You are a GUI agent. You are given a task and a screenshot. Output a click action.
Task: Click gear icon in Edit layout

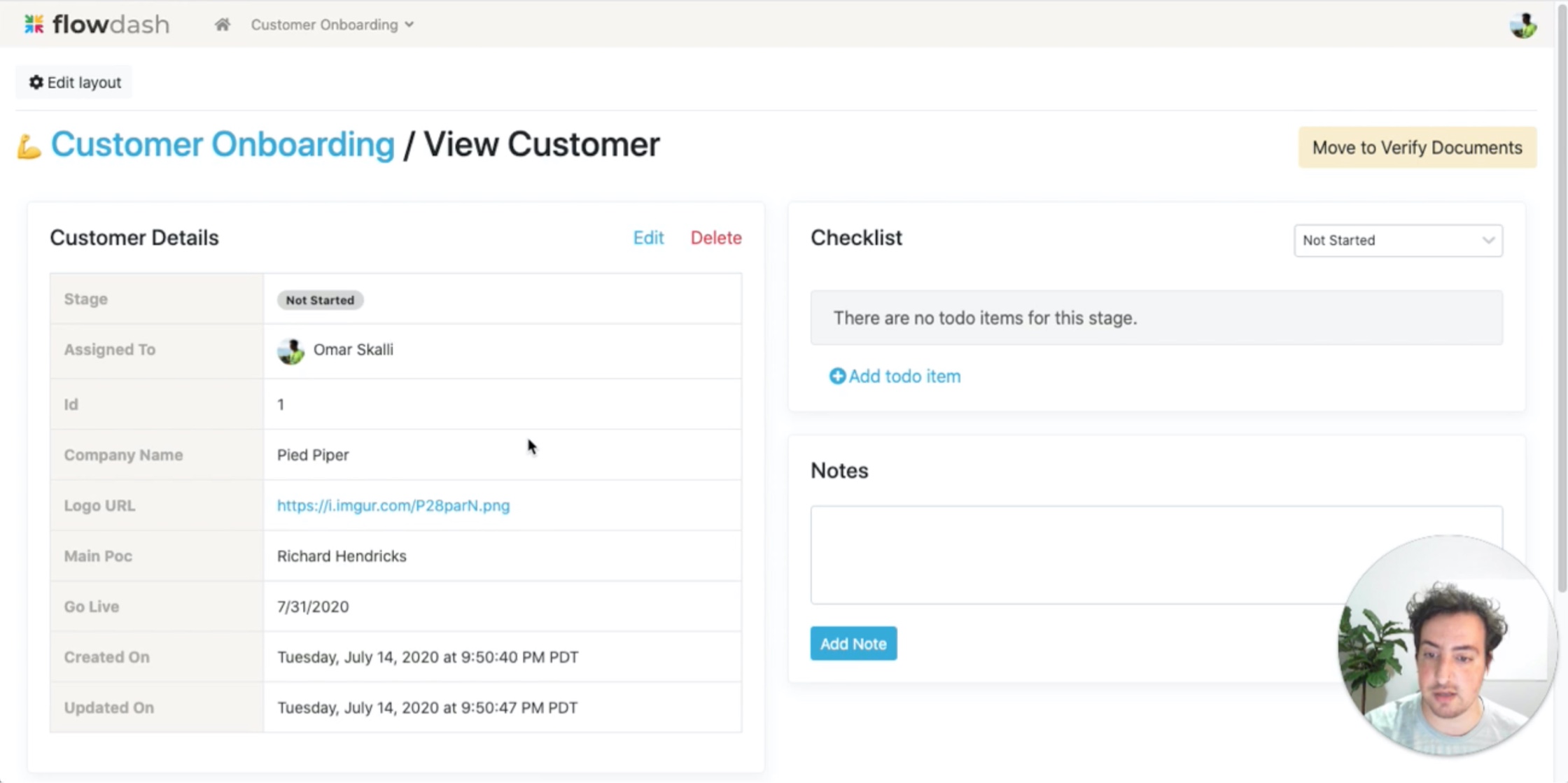pyautogui.click(x=36, y=83)
